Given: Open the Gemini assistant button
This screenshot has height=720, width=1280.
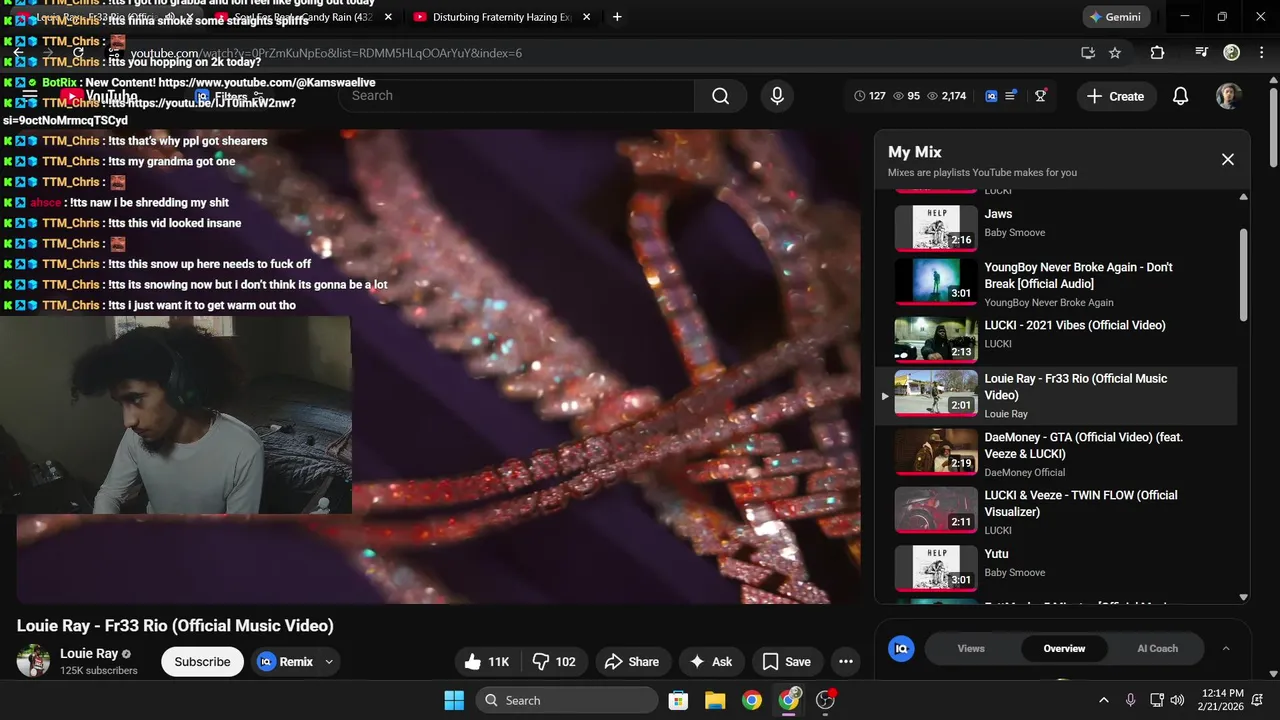Looking at the screenshot, I should click(1116, 17).
